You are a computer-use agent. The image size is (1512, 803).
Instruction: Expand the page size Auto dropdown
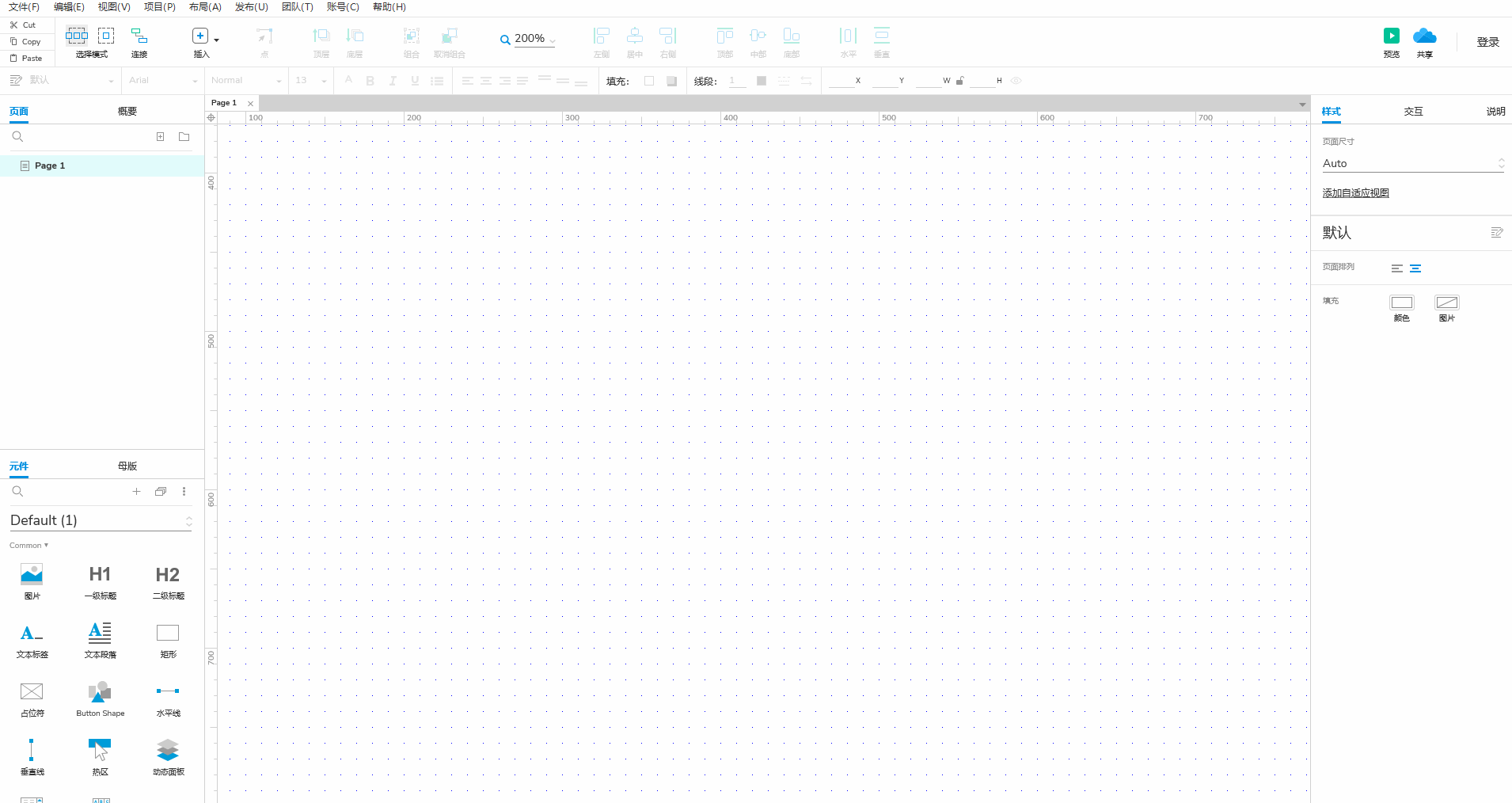1412,163
